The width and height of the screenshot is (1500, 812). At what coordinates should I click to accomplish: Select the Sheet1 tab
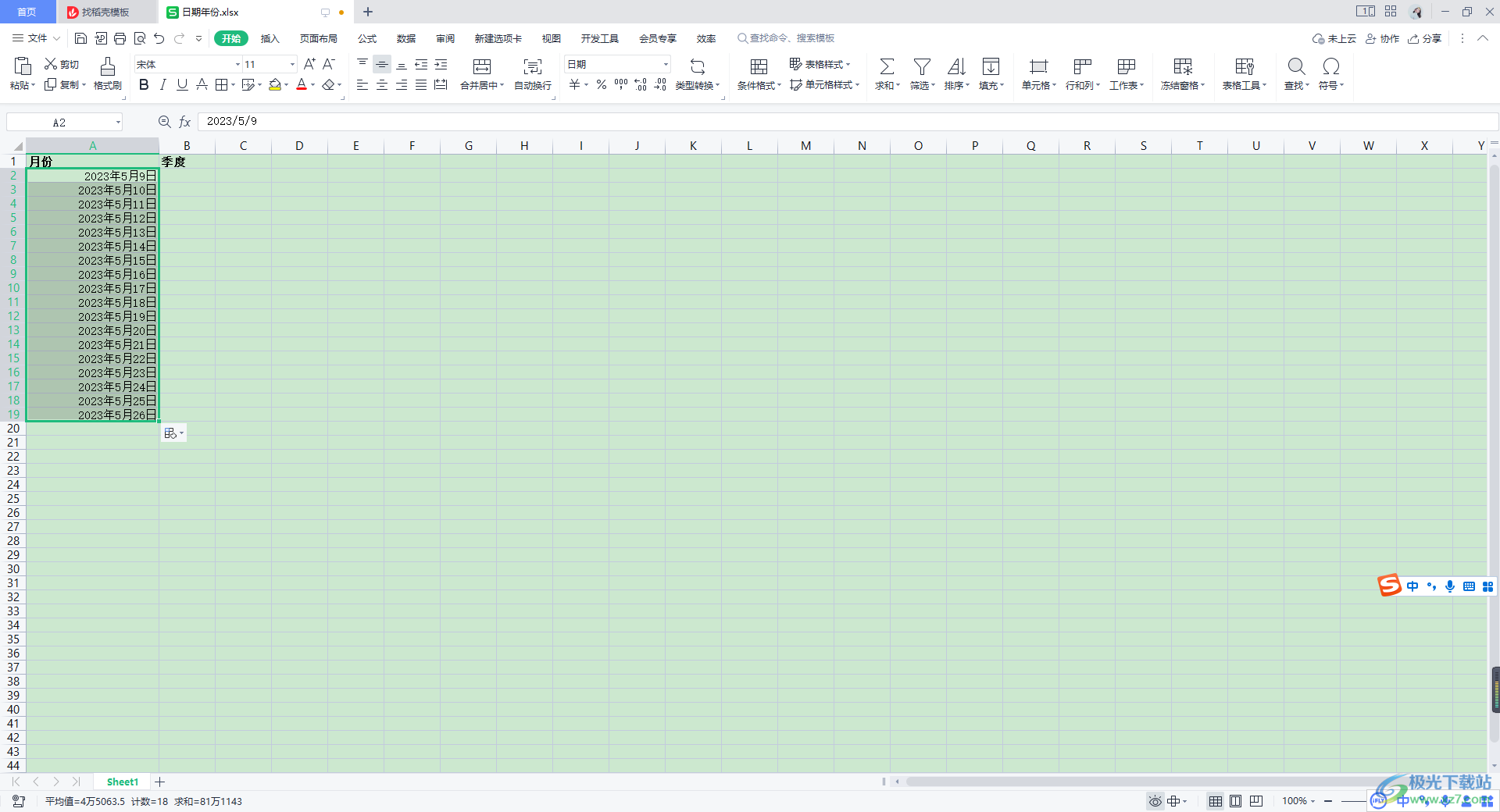pyautogui.click(x=122, y=782)
